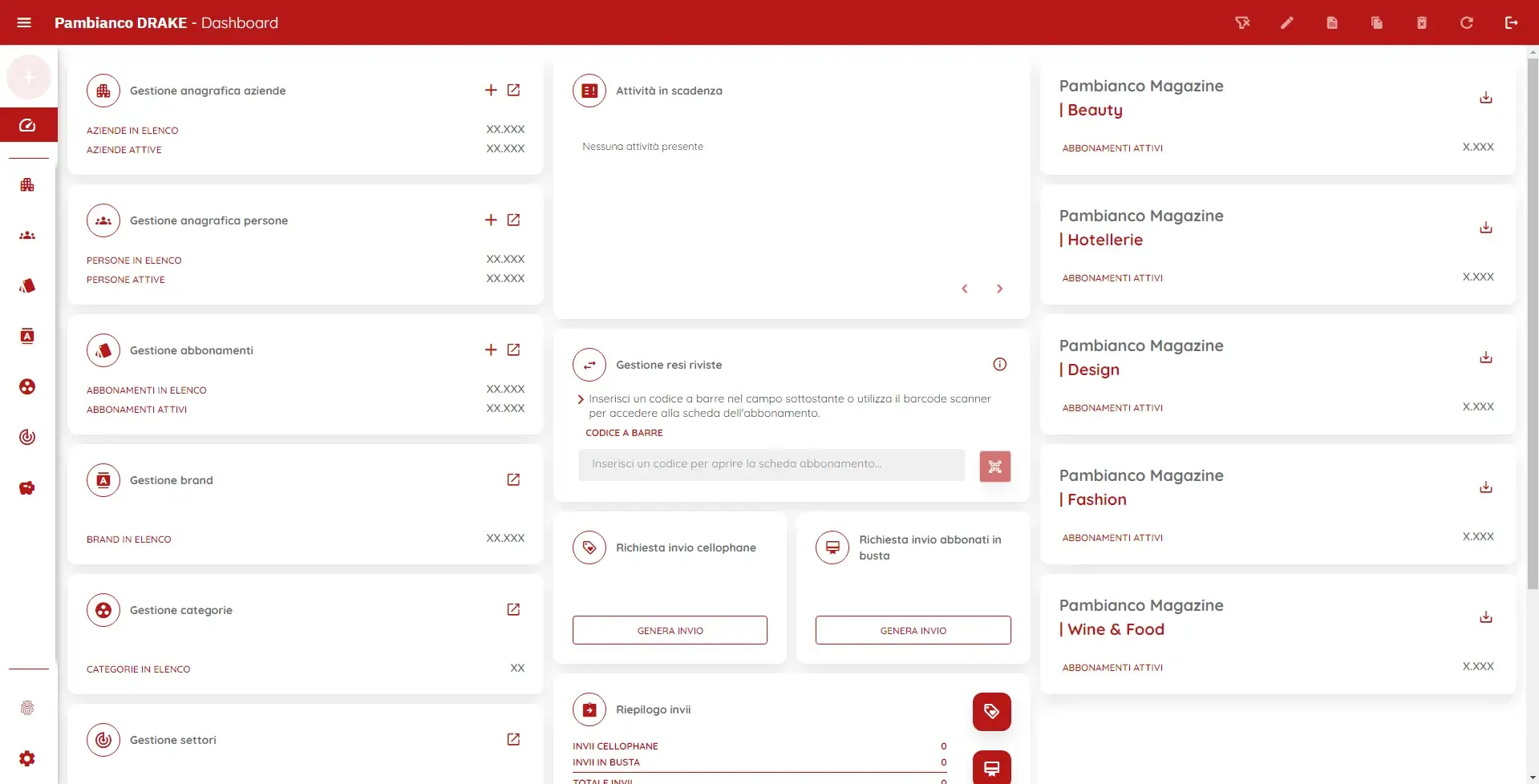Viewport: 1539px width, 784px height.
Task: Open the hamburger navigation menu
Action: click(x=24, y=22)
